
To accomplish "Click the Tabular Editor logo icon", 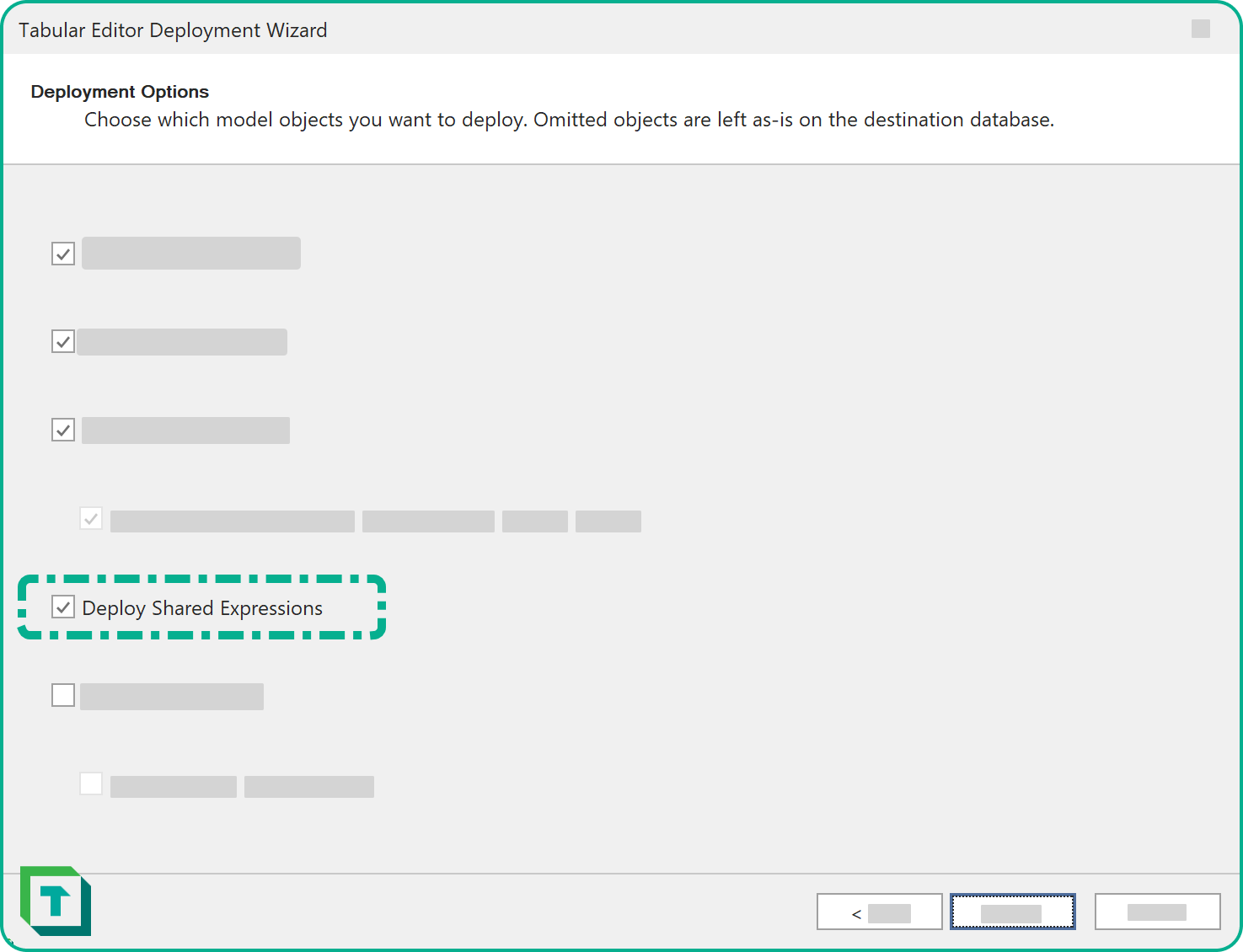I will (x=56, y=900).
